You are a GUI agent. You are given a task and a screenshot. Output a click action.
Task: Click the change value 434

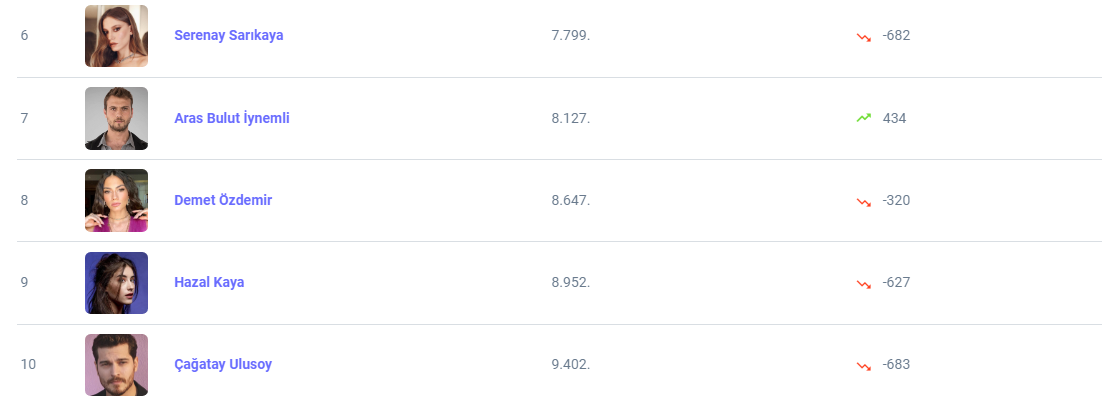(x=894, y=118)
